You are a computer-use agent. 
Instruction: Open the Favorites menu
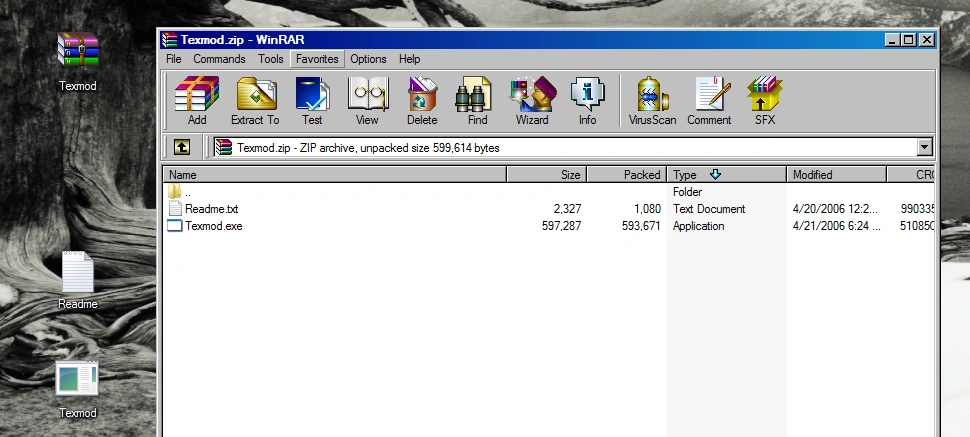[317, 59]
